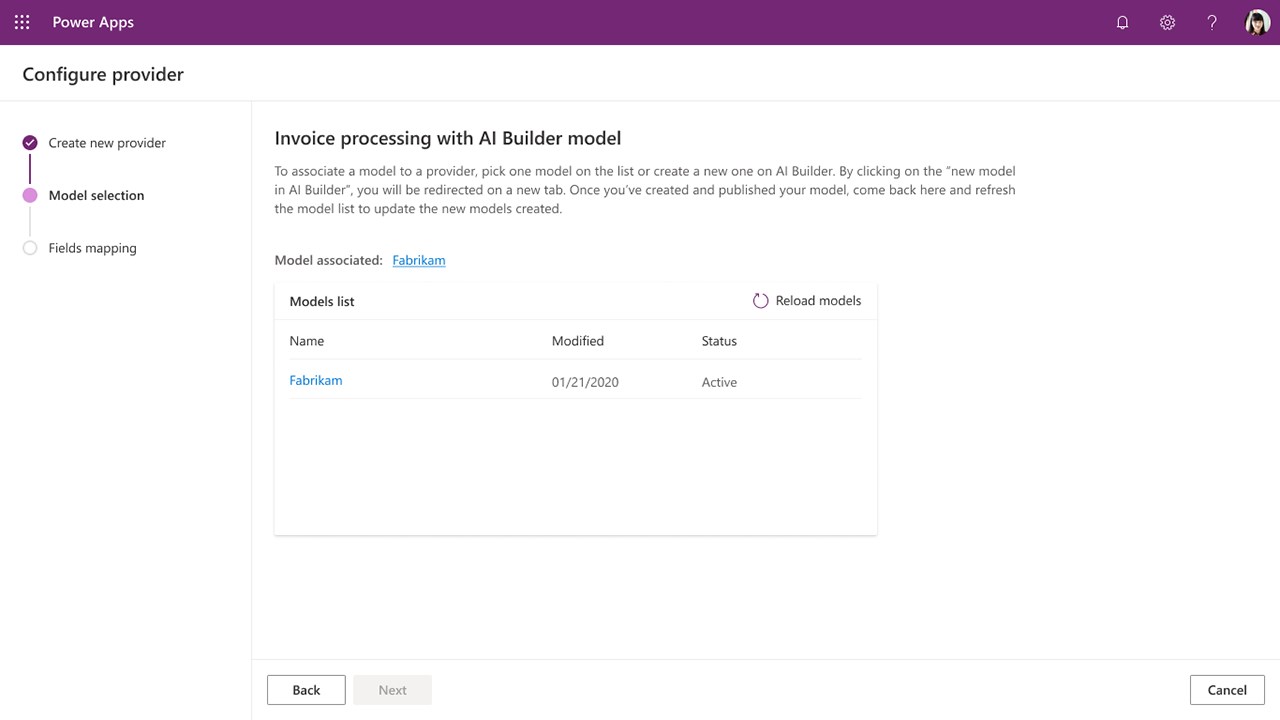Image resolution: width=1280 pixels, height=720 pixels.
Task: Click the Reload models refresh icon
Action: (760, 301)
